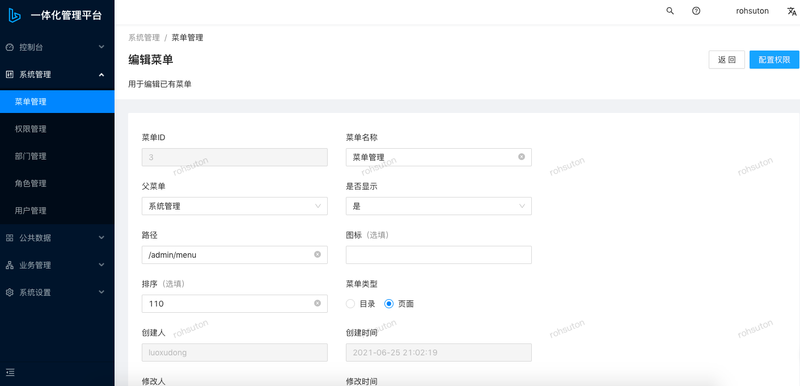Image resolution: width=800 pixels, height=386 pixels.
Task: Expand the 控制台 sidebar menu
Action: coord(57,47)
